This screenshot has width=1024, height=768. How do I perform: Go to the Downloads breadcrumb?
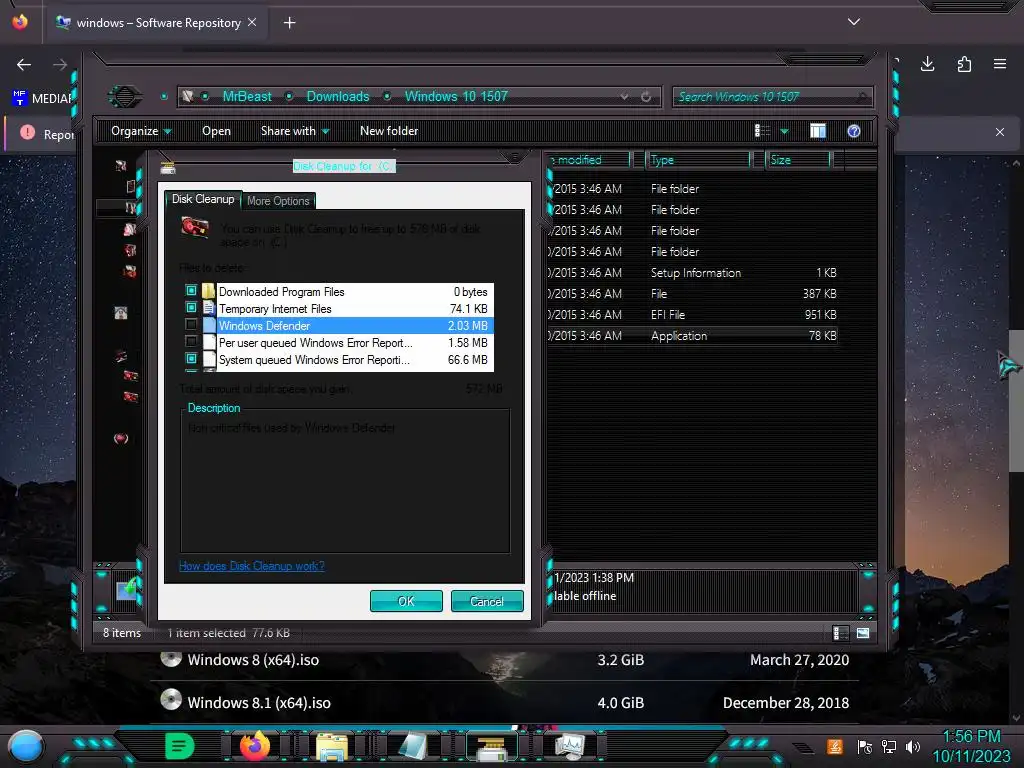[338, 97]
